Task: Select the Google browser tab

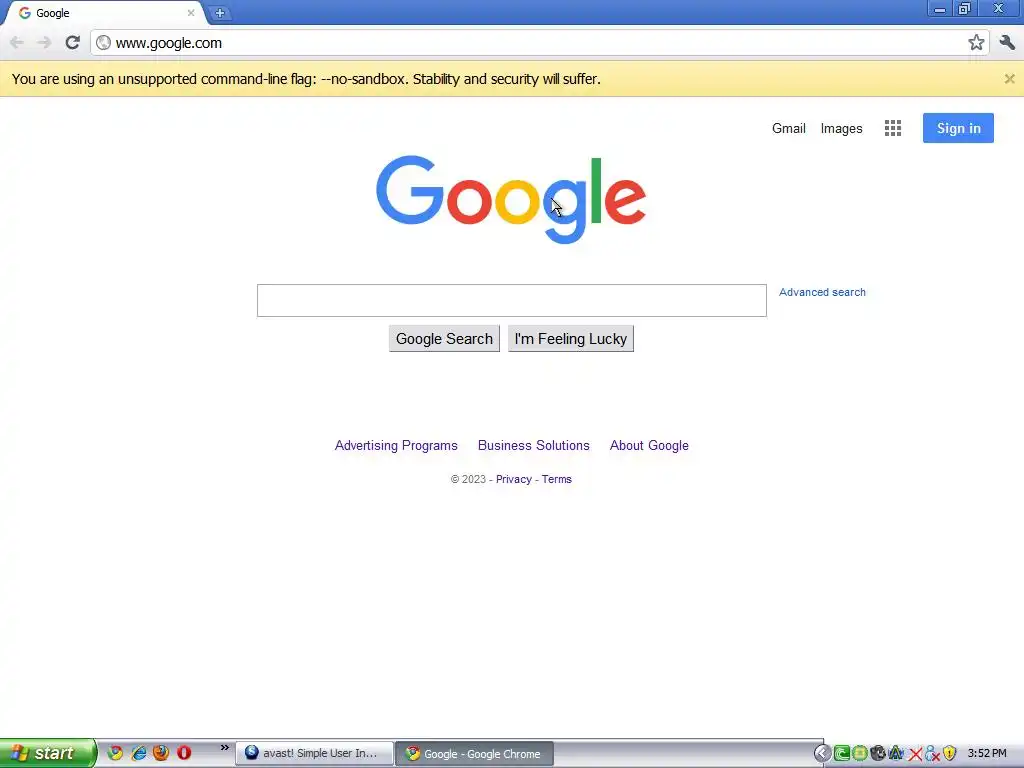Action: click(x=104, y=13)
